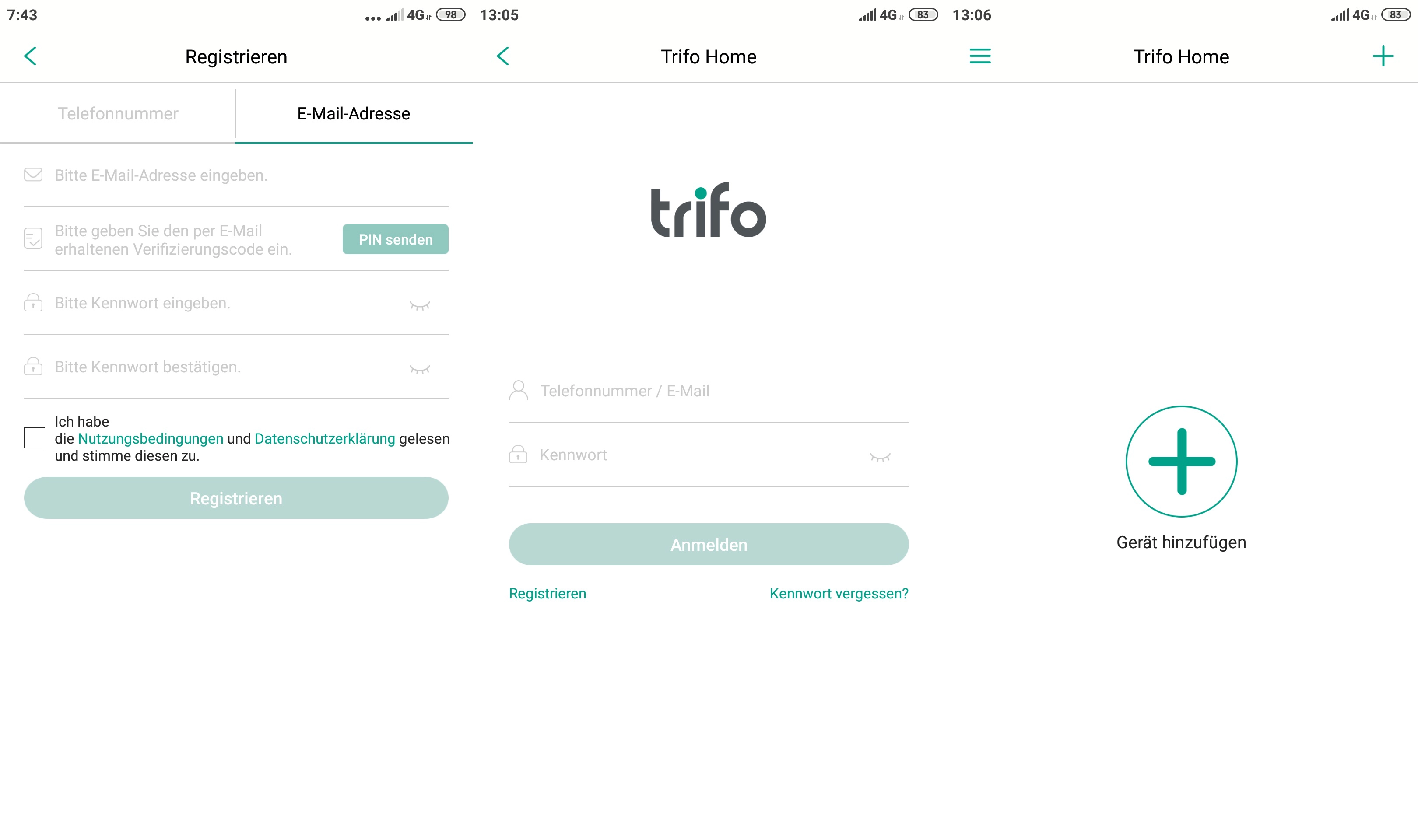Check the terms agreement checkbox
Viewport: 1418px width, 840px height.
35,438
